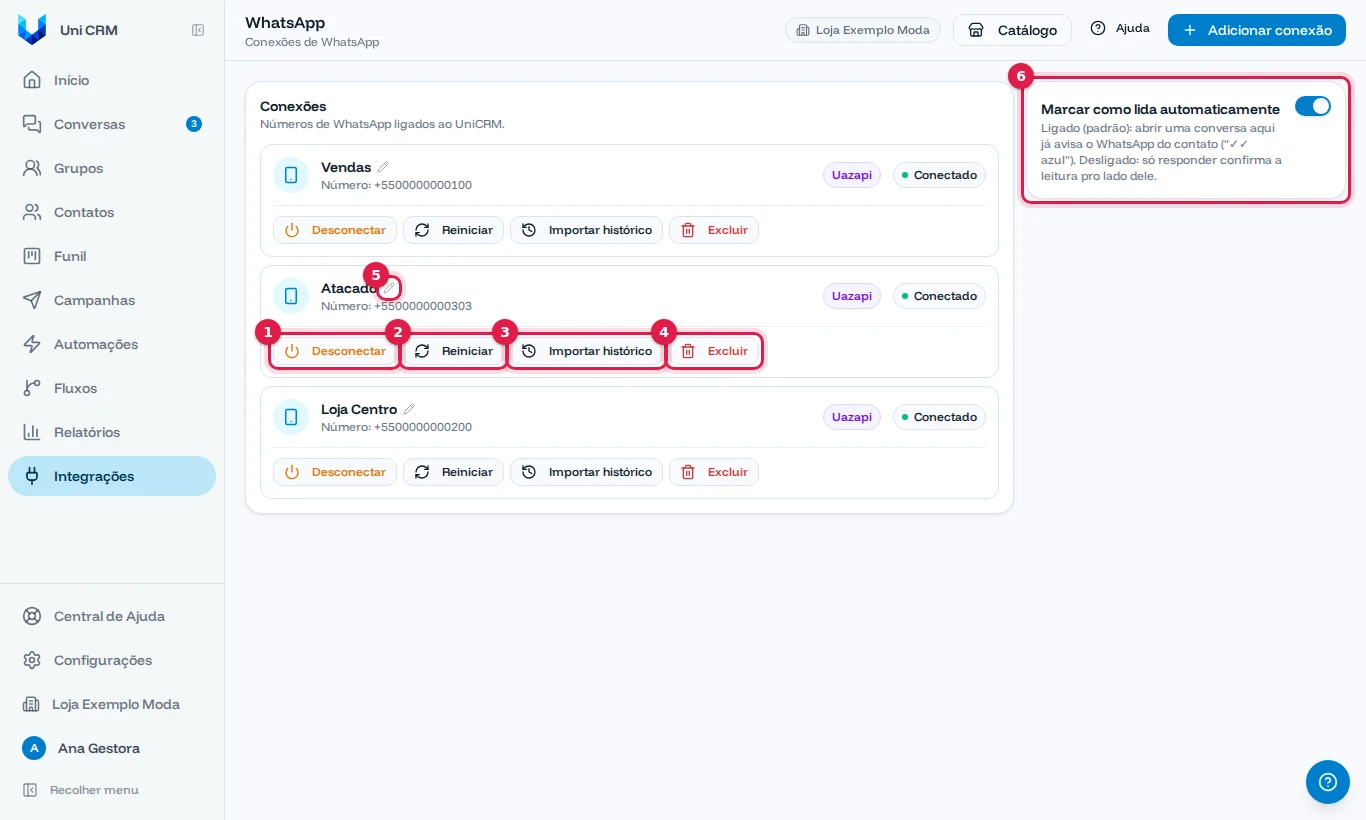1366x820 pixels.
Task: Delete the Loja Centro connection
Action: pyautogui.click(x=714, y=472)
